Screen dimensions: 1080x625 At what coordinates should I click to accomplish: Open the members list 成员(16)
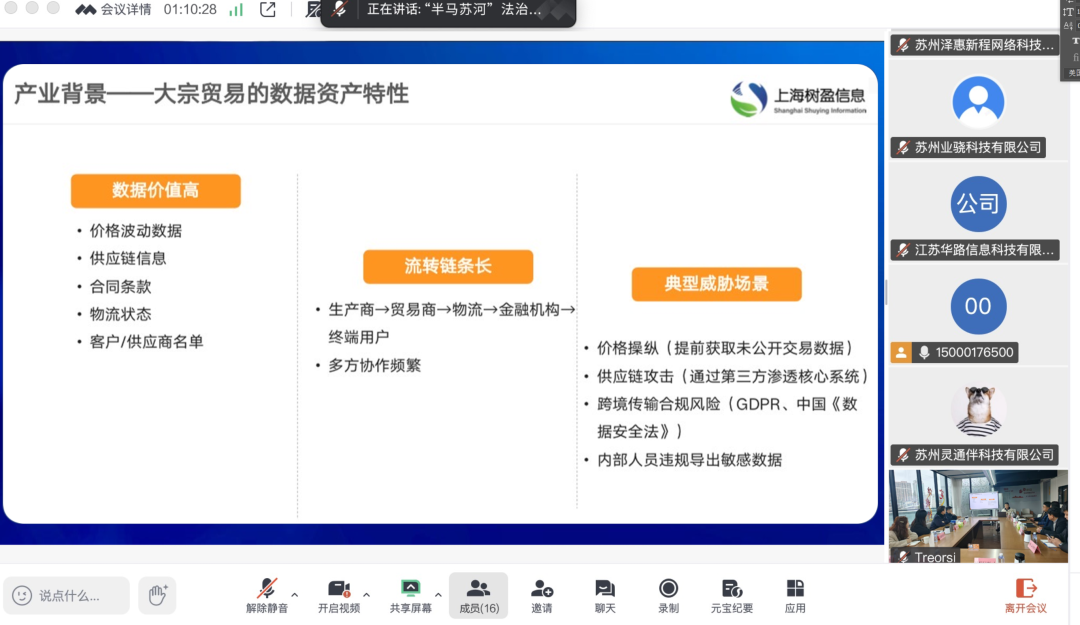[x=478, y=595]
